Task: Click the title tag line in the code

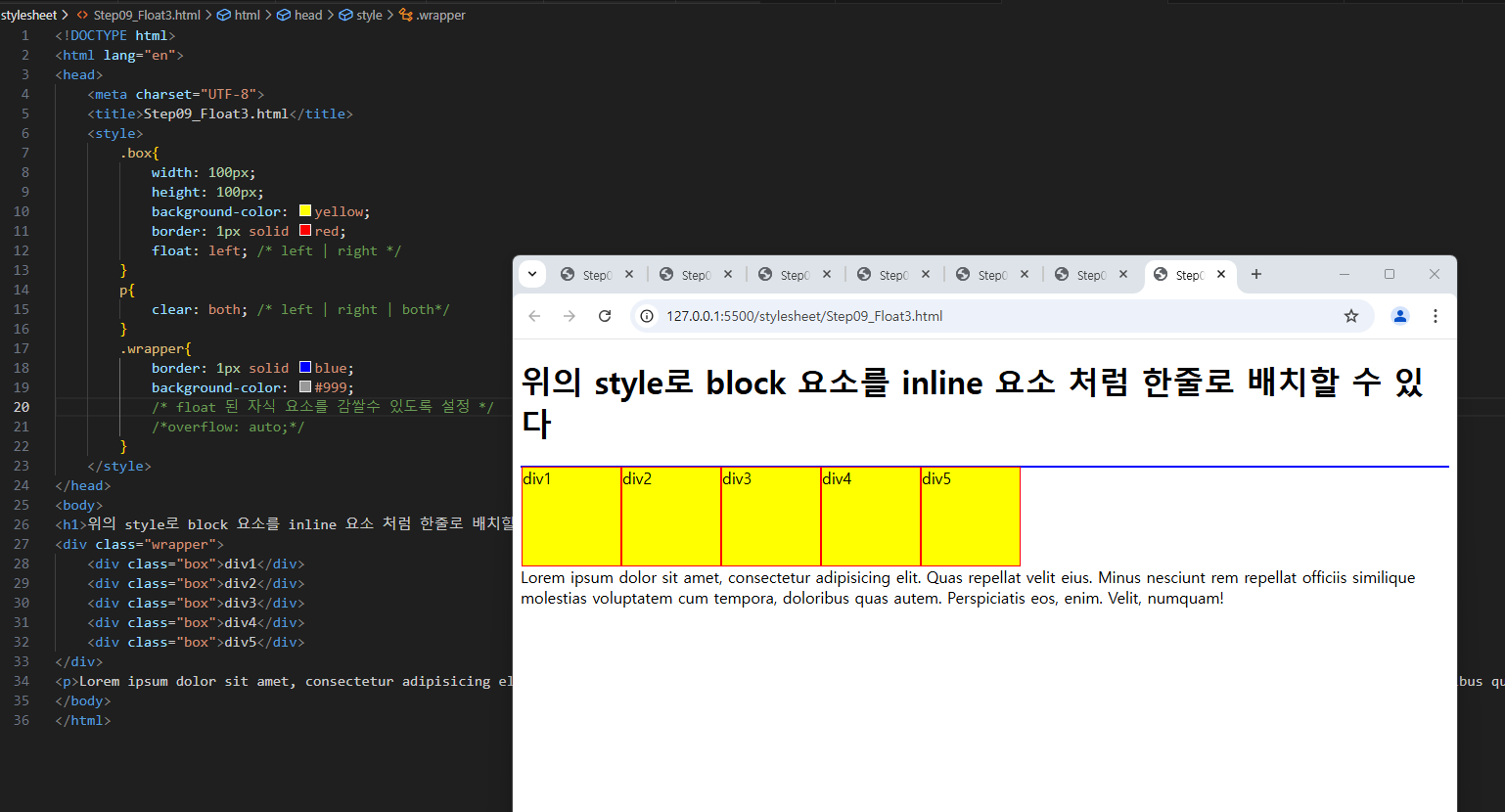Action: click(x=220, y=113)
